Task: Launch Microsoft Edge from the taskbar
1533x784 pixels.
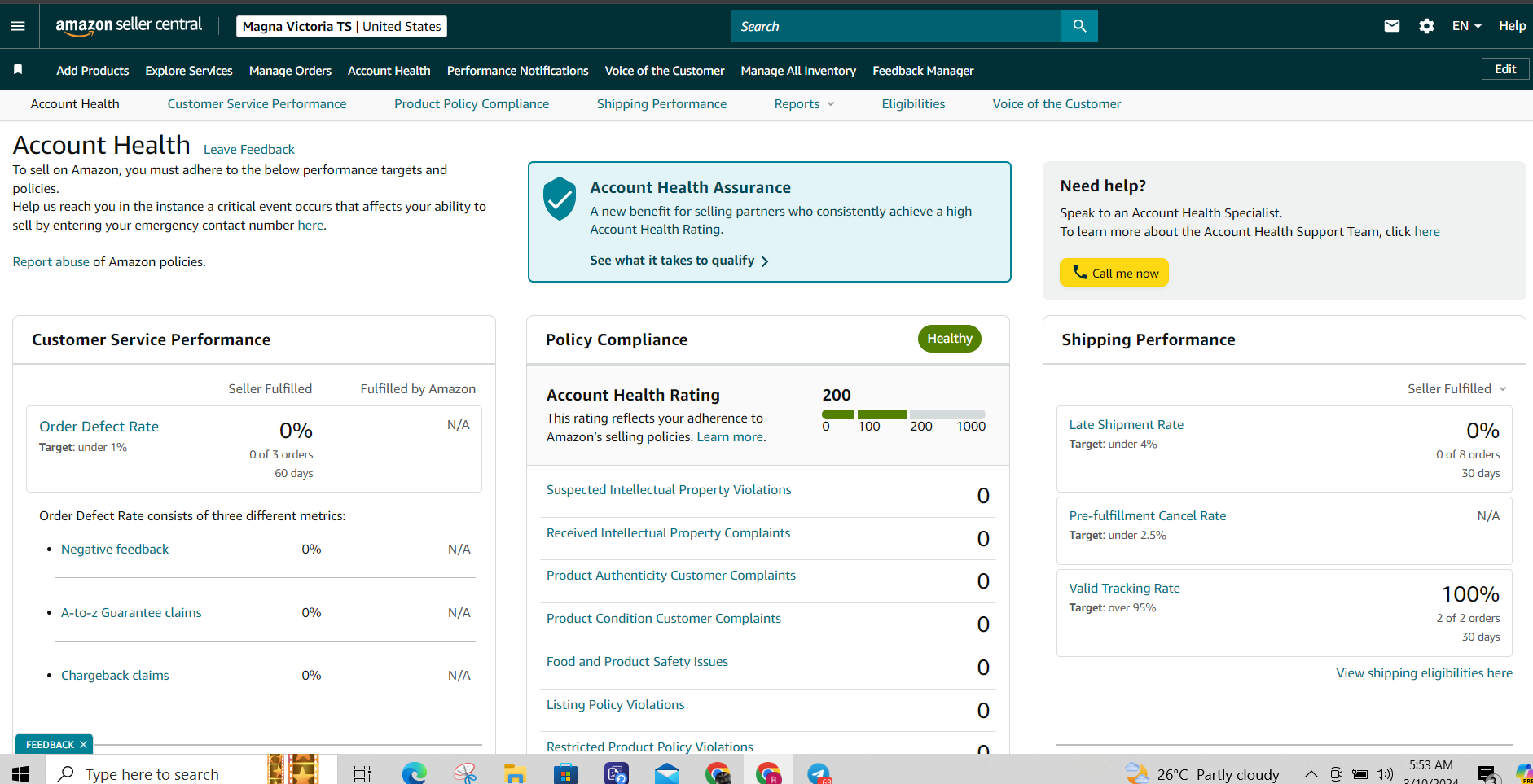Action: coord(414,773)
